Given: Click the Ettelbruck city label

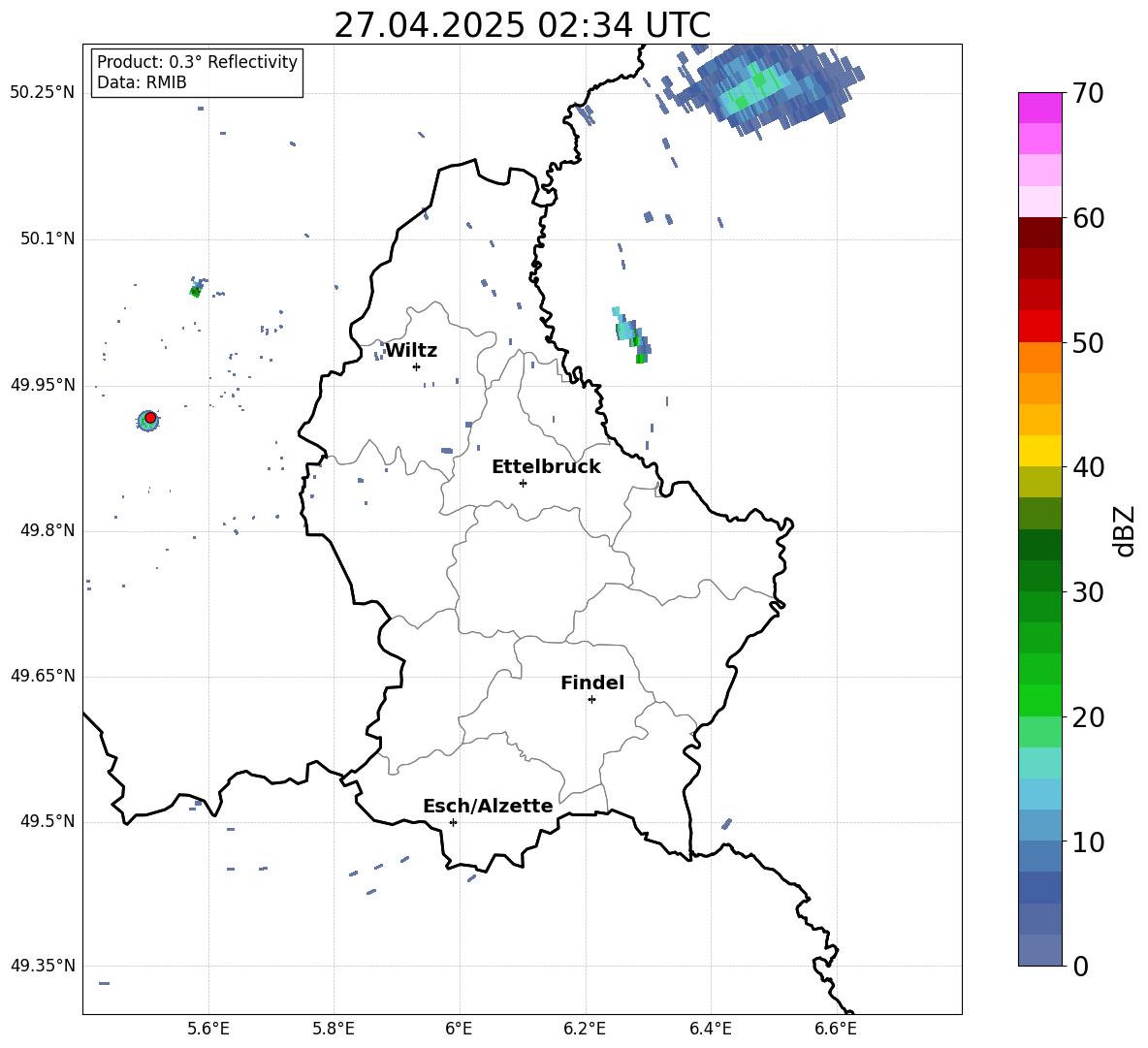Looking at the screenshot, I should (546, 467).
